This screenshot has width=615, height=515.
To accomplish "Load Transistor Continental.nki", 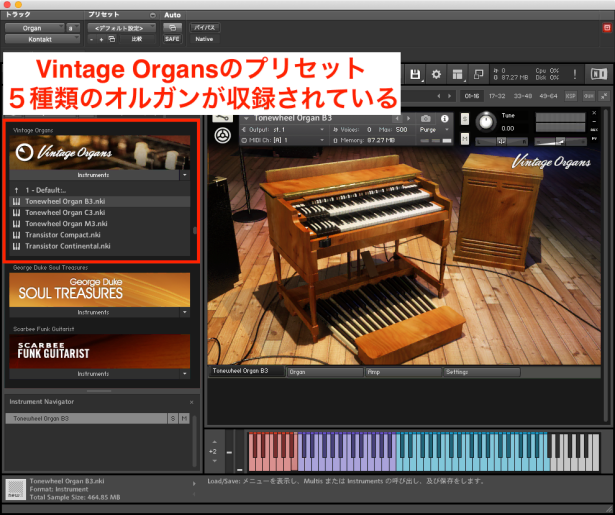I will pyautogui.click(x=100, y=246).
